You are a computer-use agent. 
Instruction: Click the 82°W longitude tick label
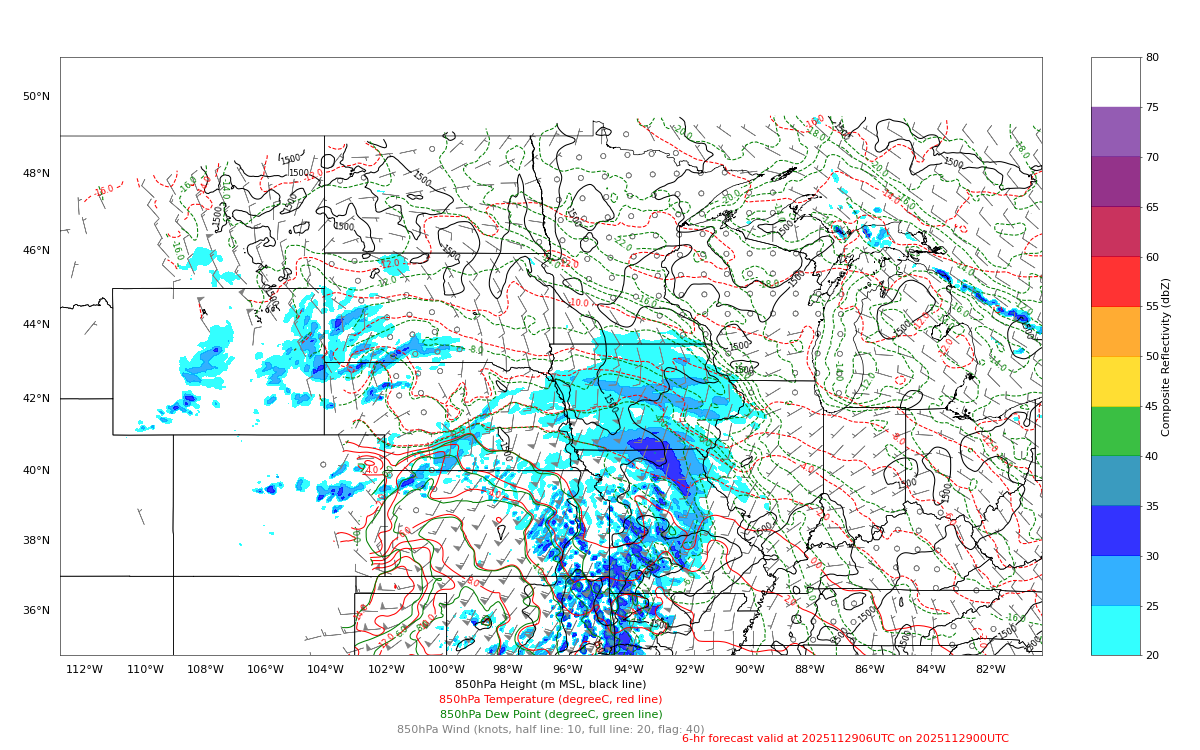991,670
